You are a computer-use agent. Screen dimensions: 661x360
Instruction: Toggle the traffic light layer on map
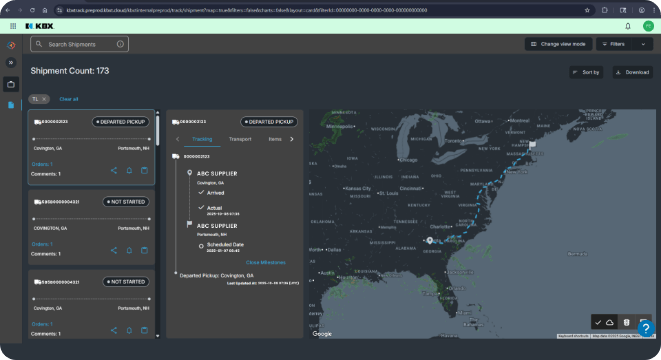[x=626, y=322]
